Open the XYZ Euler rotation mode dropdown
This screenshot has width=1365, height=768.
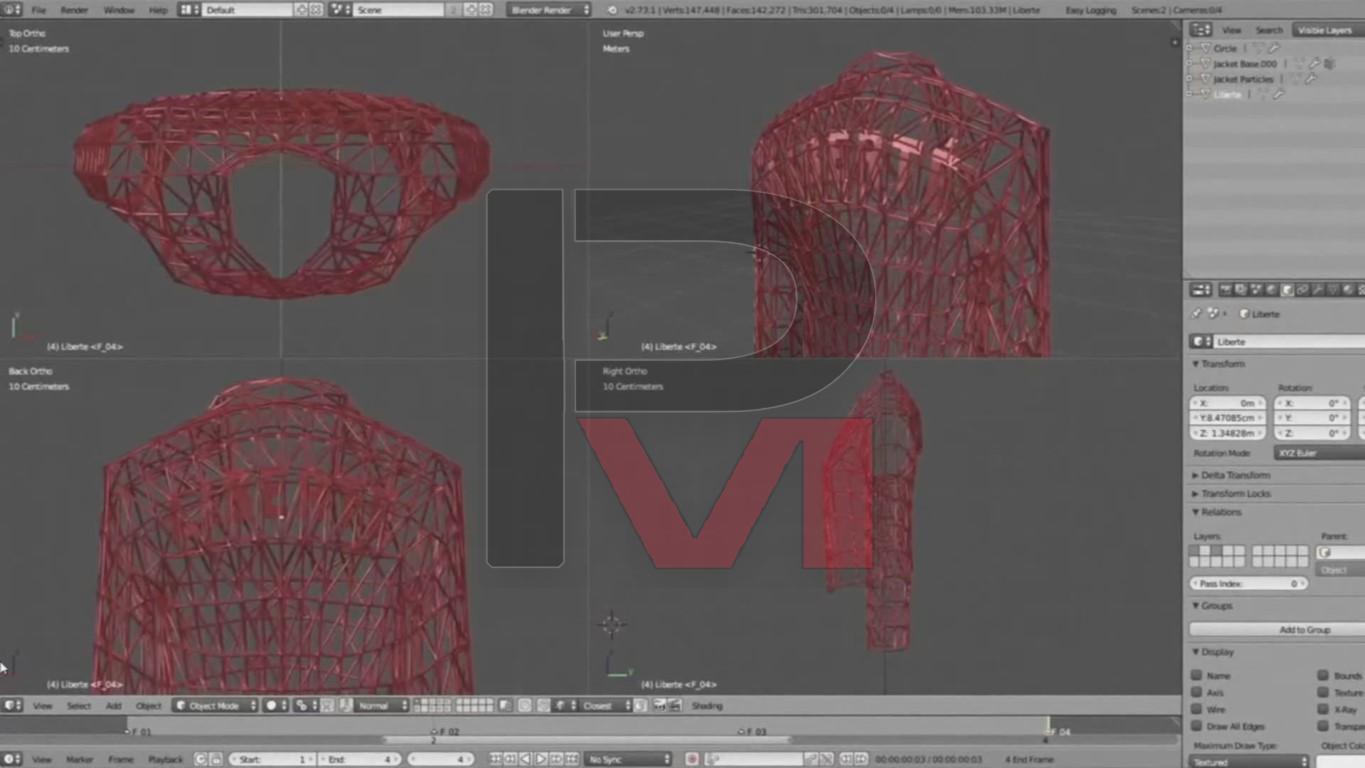1320,453
